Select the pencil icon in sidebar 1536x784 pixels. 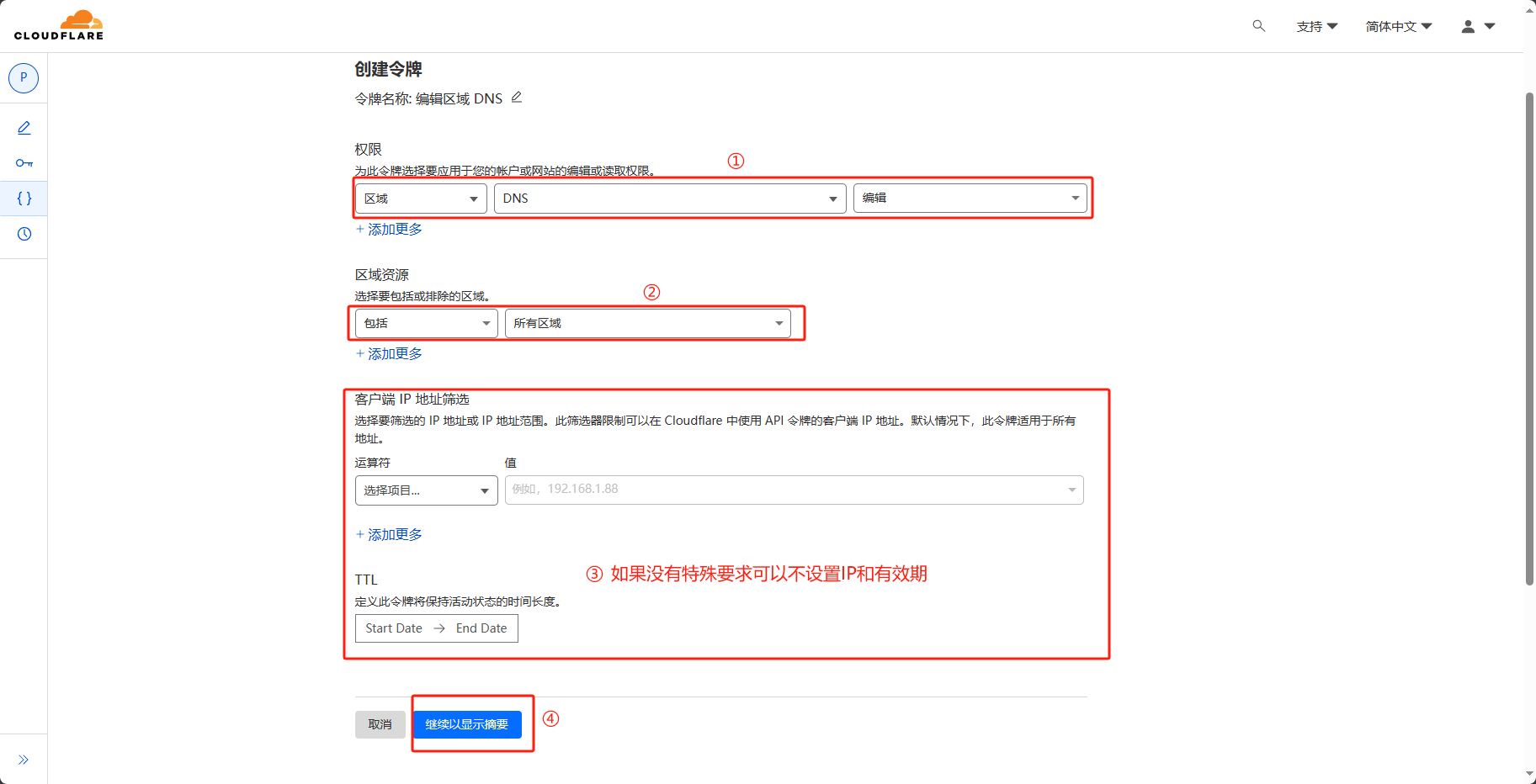coord(24,128)
